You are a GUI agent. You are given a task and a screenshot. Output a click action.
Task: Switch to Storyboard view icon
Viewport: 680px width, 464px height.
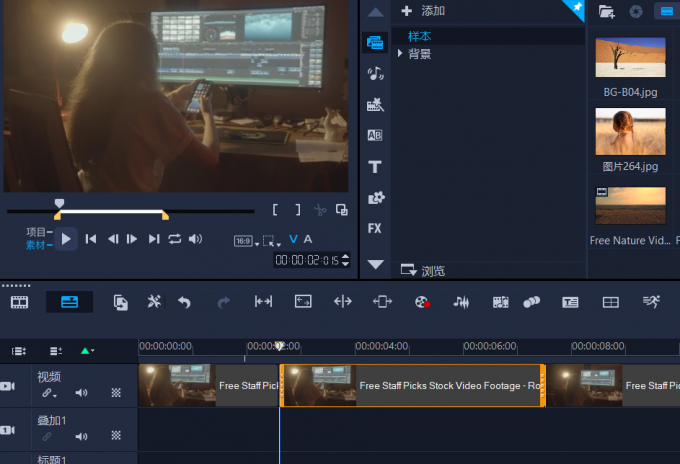pyautogui.click(x=20, y=302)
